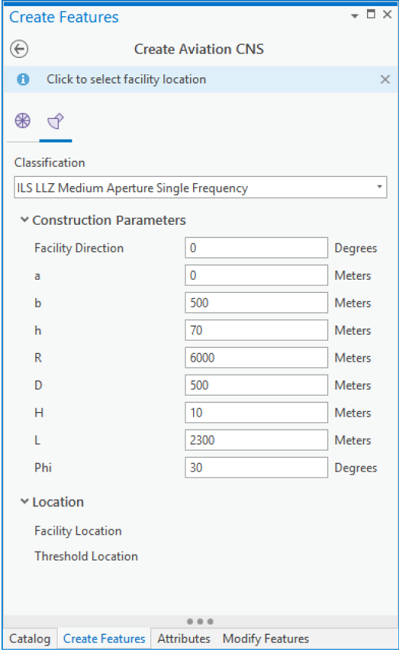The height and width of the screenshot is (650, 399).
Task: Click the blue info icon in message bar
Action: pyautogui.click(x=23, y=79)
